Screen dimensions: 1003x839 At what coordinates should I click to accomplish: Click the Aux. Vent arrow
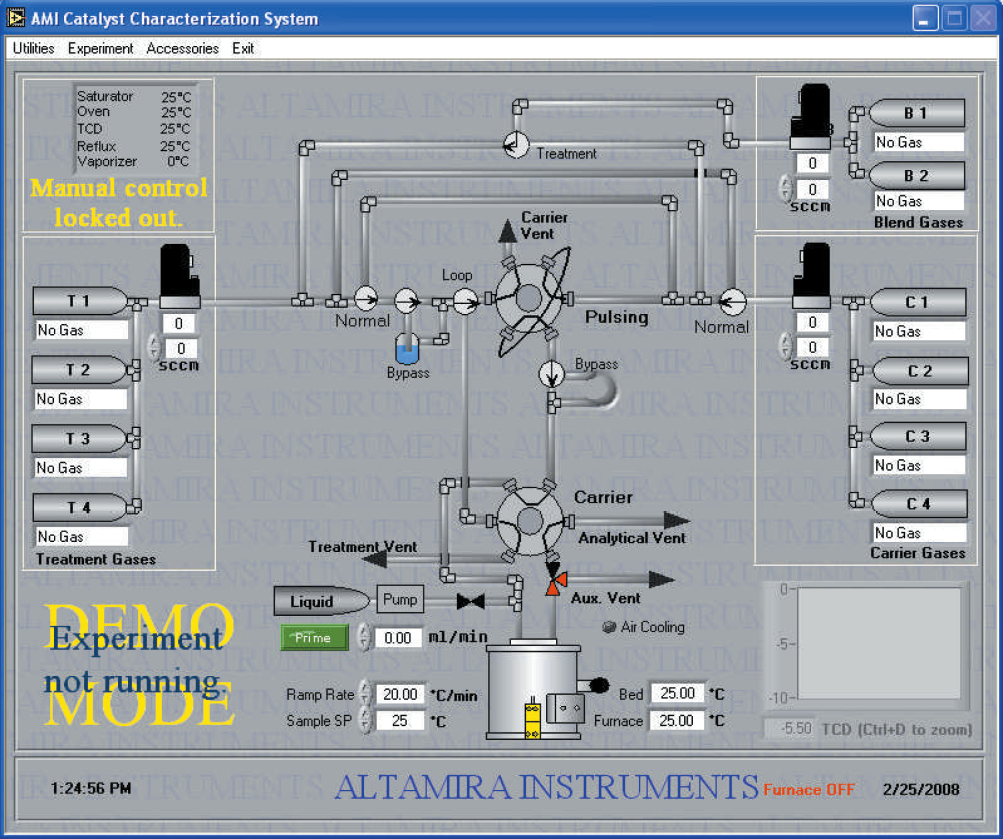661,580
